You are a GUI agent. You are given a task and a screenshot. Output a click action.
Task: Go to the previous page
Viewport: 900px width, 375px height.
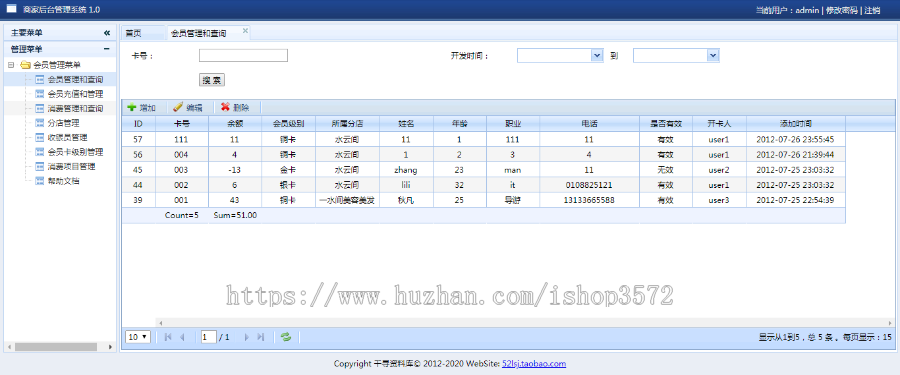183,337
